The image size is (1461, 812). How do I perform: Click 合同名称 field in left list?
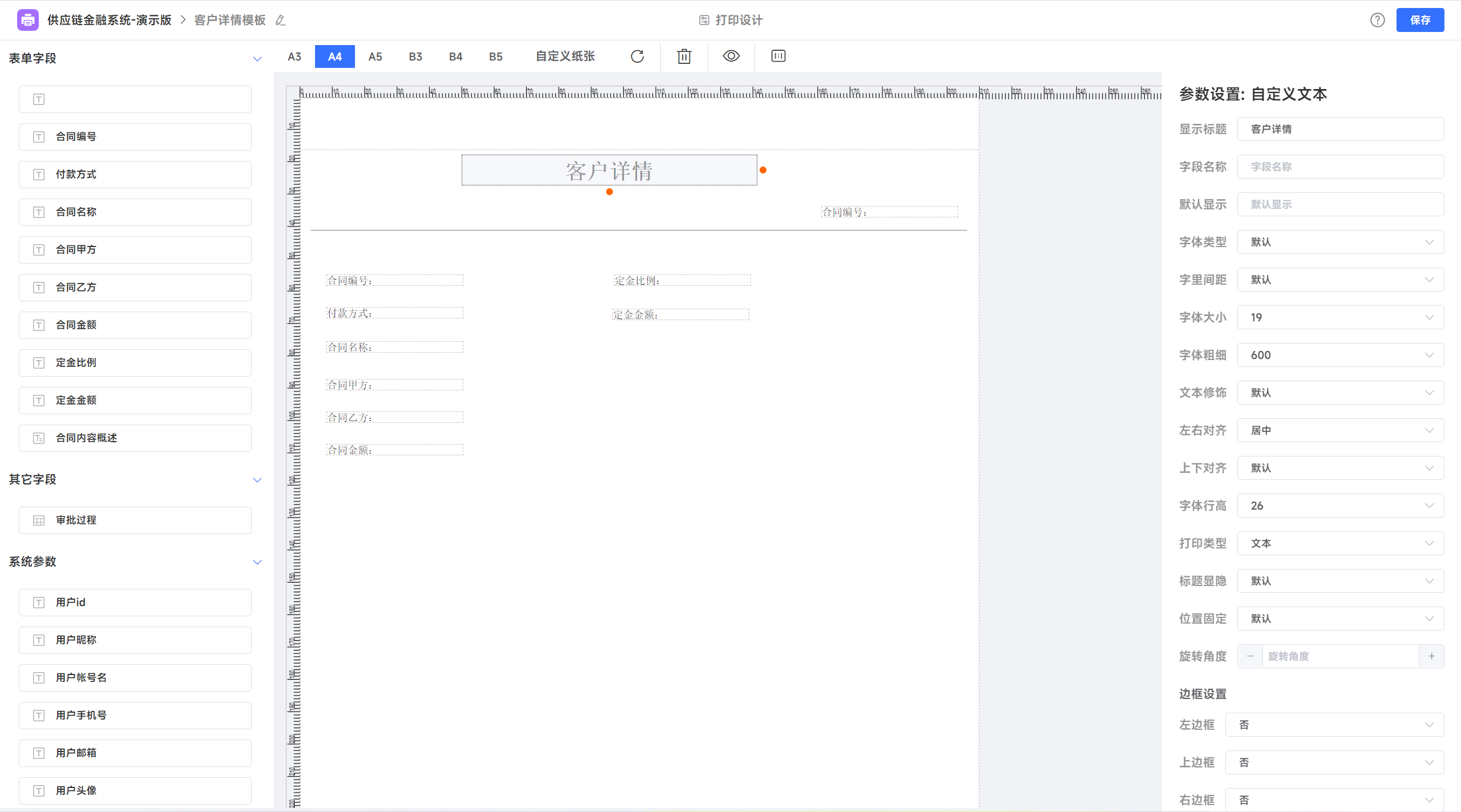tap(135, 212)
